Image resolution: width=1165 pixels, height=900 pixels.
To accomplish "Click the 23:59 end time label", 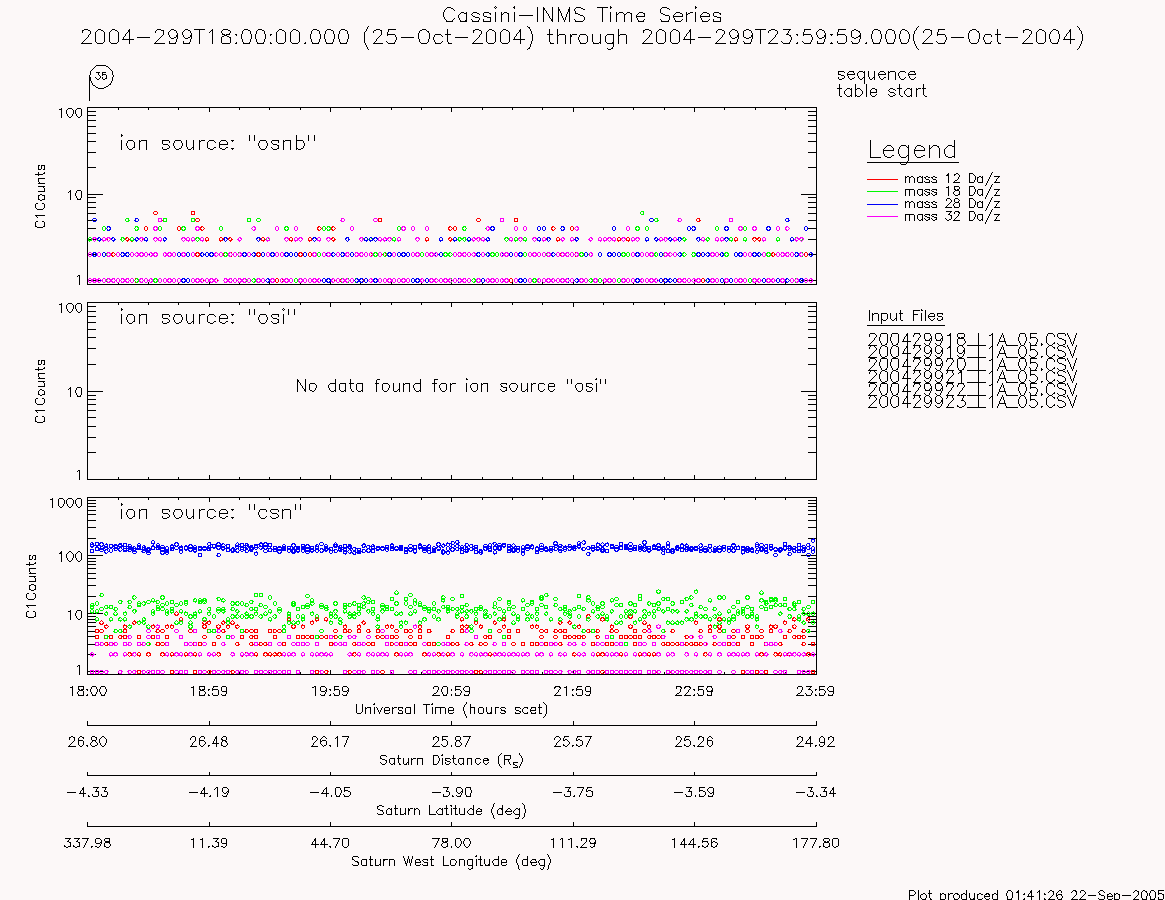I will click(815, 691).
